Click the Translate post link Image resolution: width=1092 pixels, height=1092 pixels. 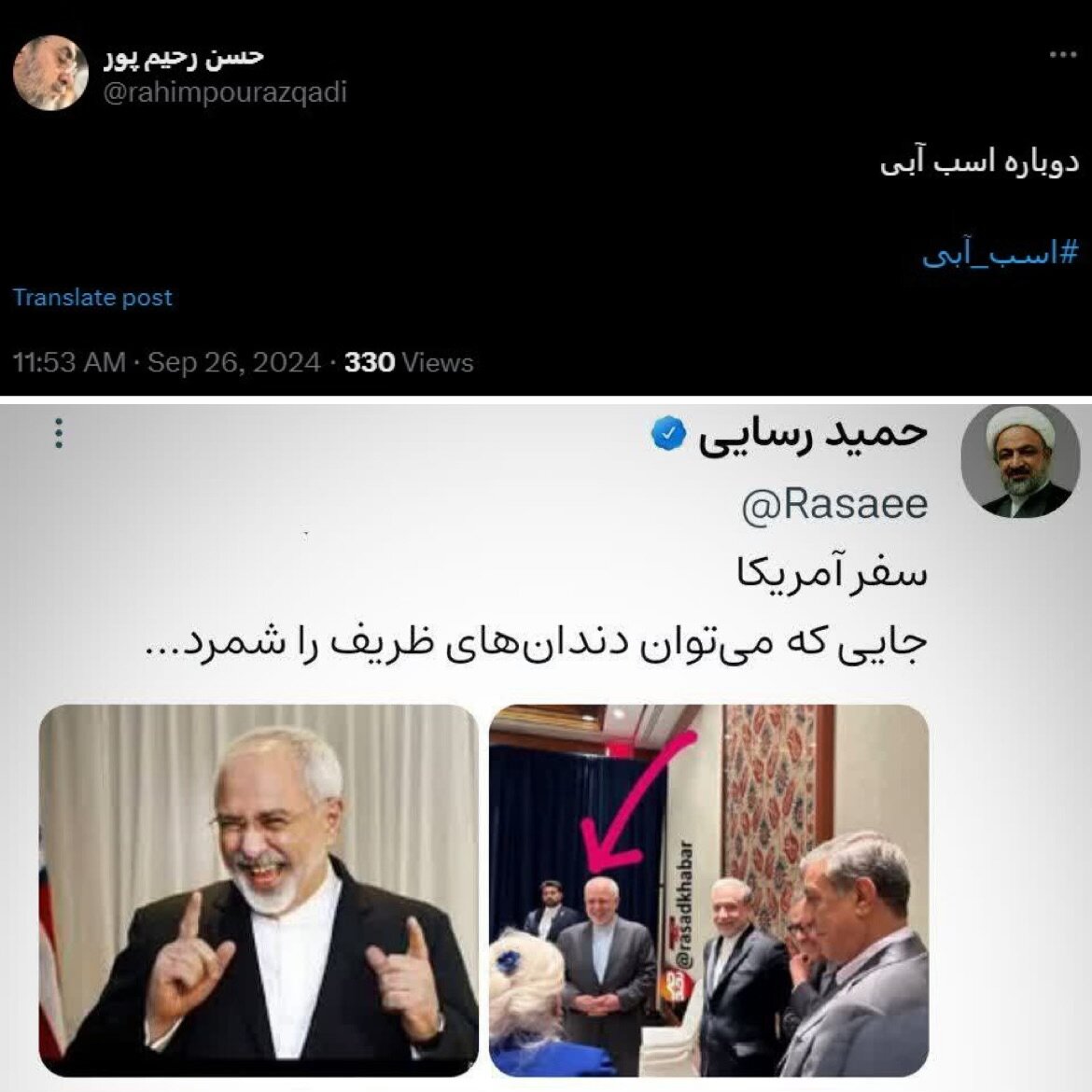(x=92, y=298)
